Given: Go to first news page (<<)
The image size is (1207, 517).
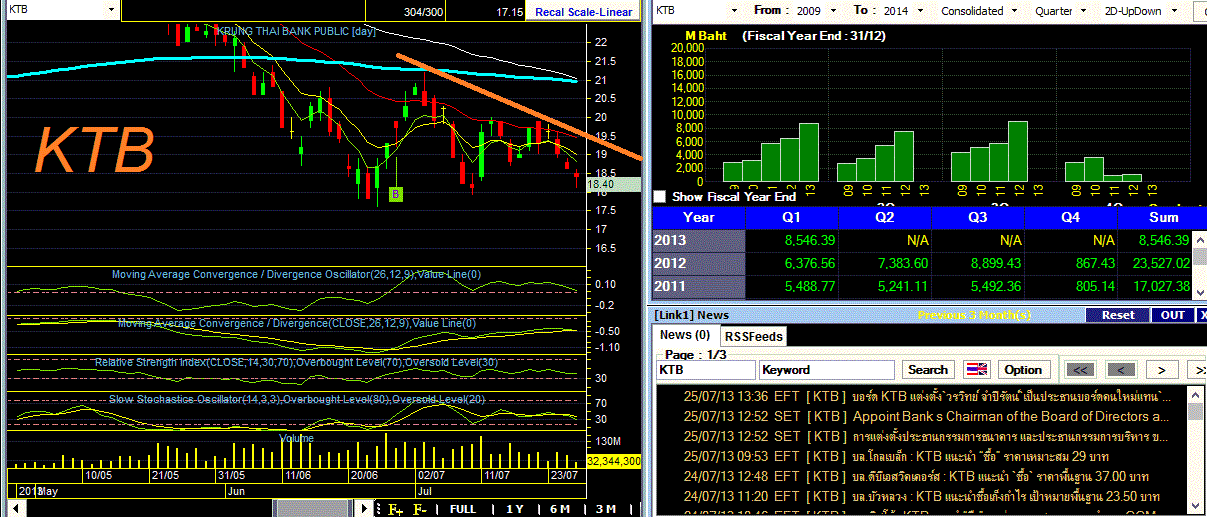Looking at the screenshot, I should click(x=1079, y=369).
